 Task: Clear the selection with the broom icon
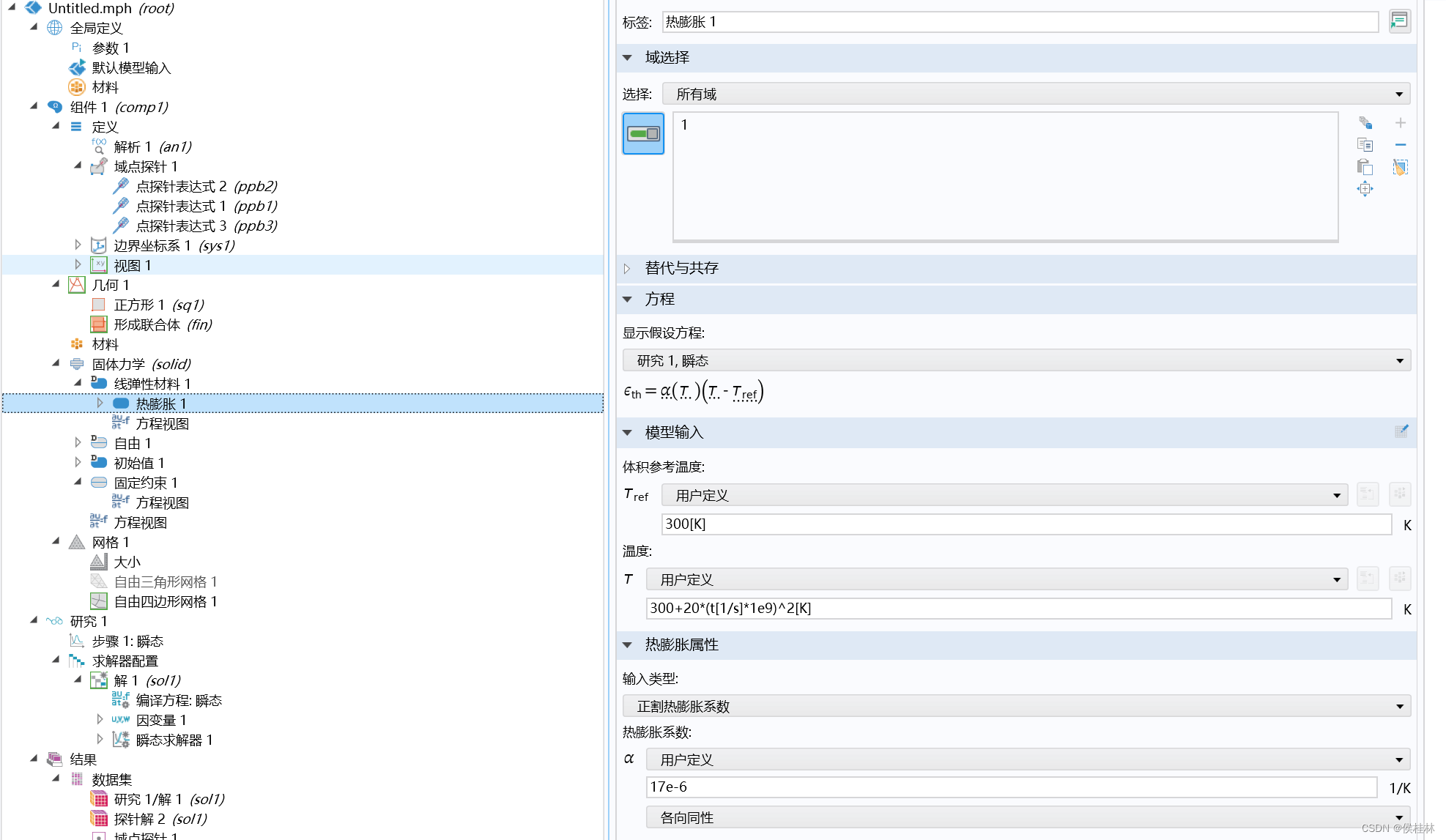point(1401,167)
